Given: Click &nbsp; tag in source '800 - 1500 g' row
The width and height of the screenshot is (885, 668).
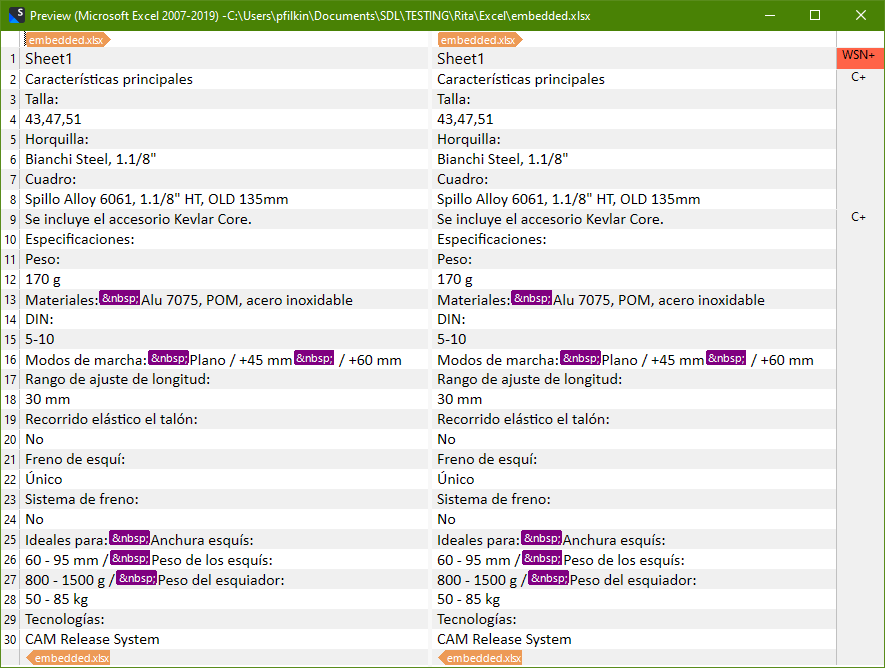Looking at the screenshot, I should coord(136,578).
